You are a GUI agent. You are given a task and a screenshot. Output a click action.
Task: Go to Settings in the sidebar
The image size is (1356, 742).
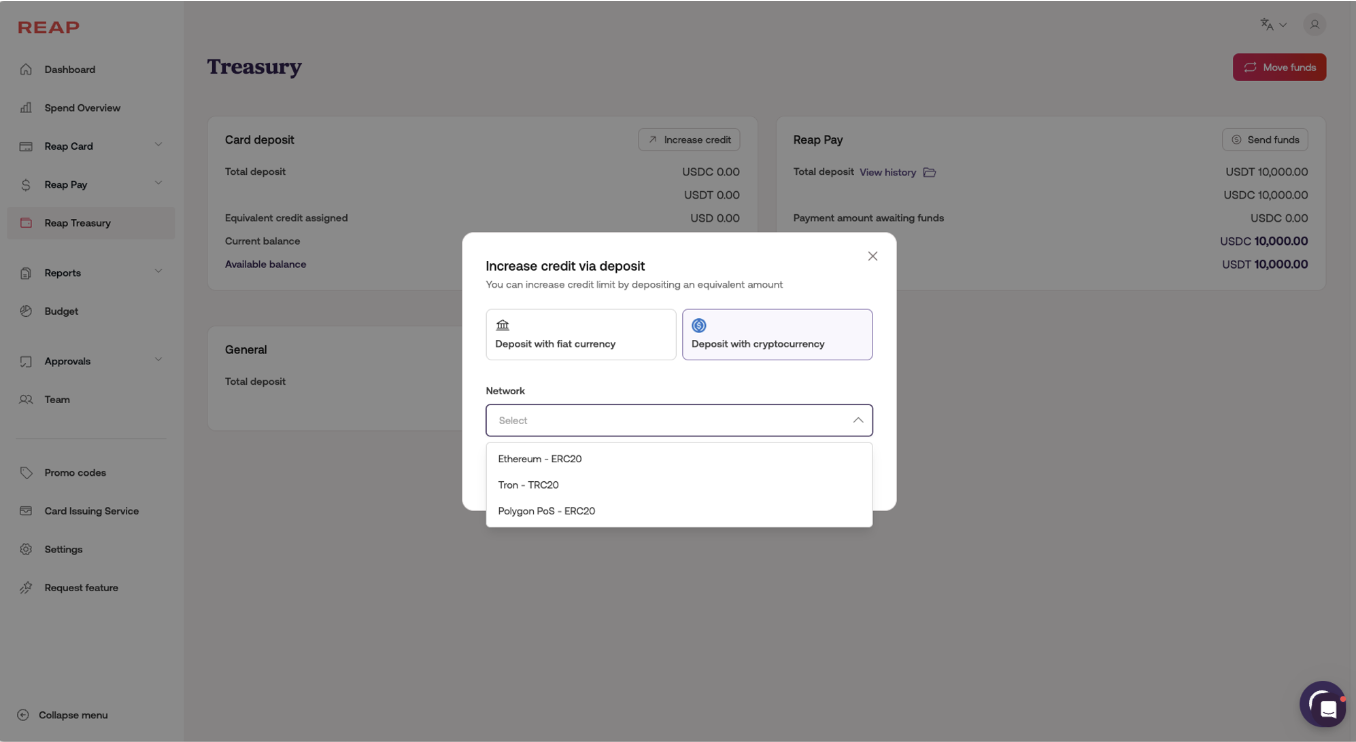pyautogui.click(x=63, y=549)
